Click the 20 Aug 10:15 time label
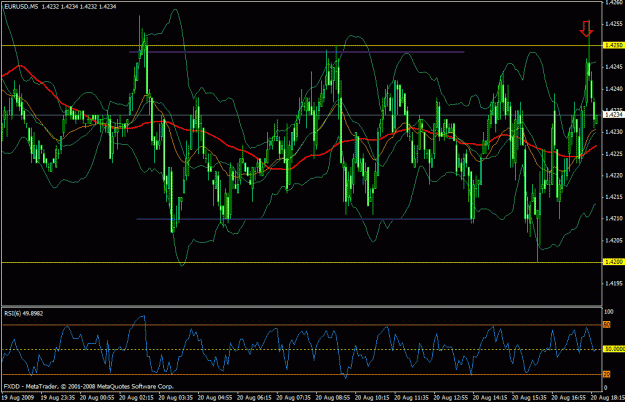 pos(372,397)
